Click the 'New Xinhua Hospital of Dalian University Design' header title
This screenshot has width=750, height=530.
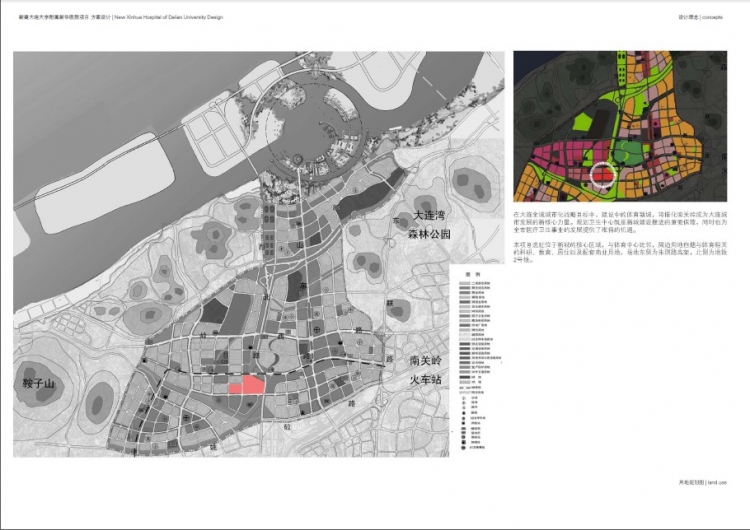coord(168,17)
